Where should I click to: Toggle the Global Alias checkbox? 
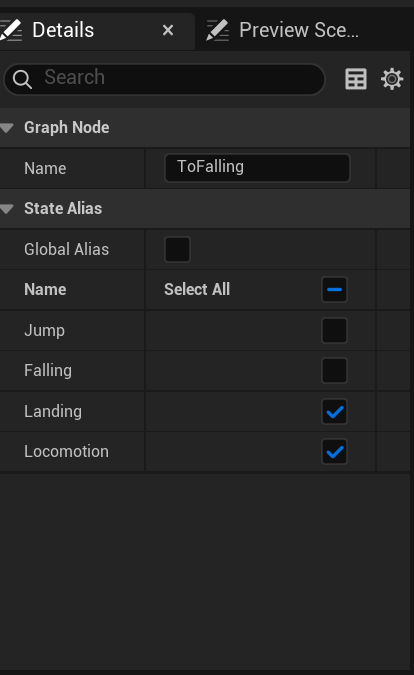point(177,249)
